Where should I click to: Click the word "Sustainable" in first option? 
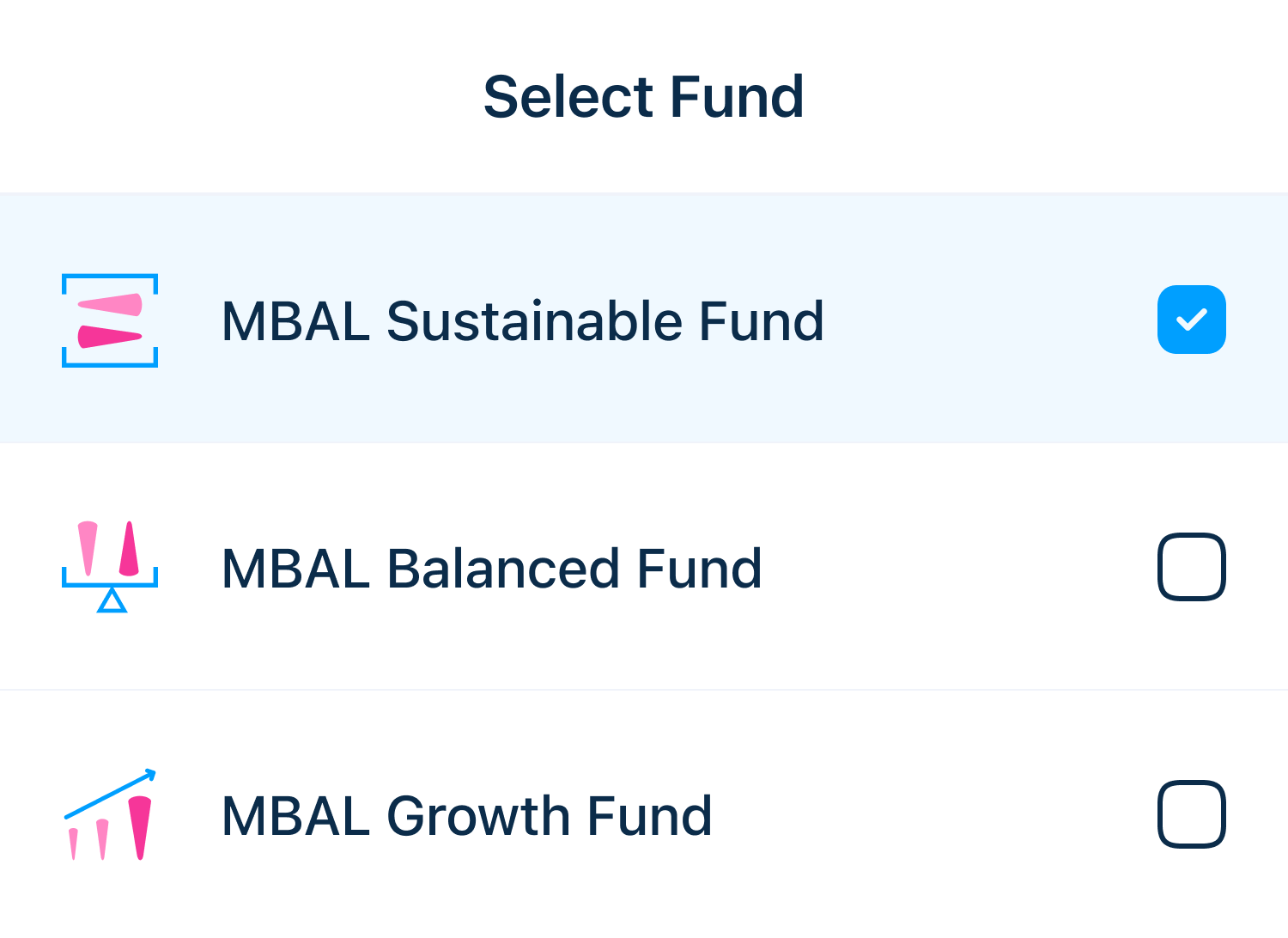click(x=533, y=321)
